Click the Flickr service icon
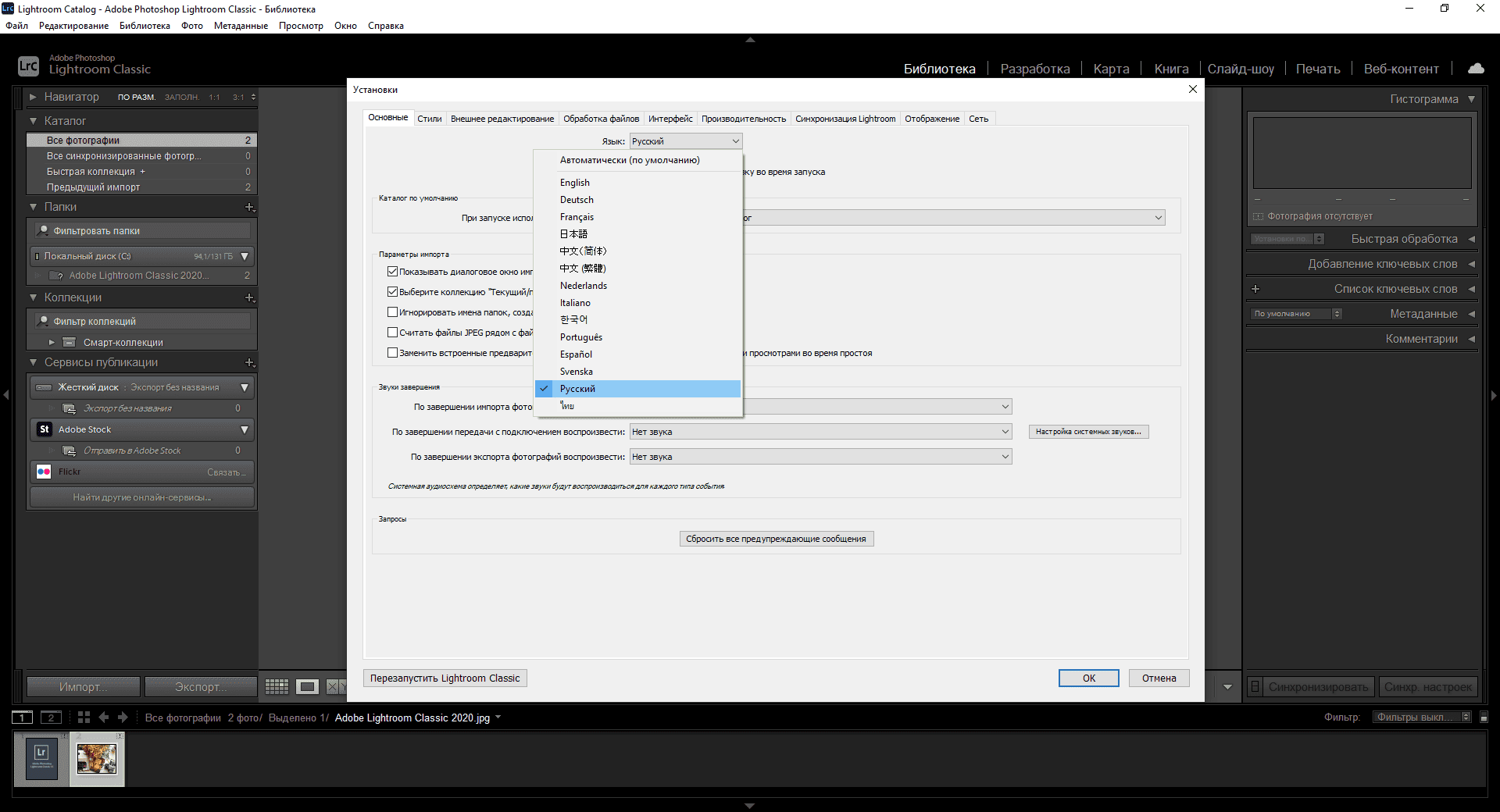This screenshot has height=812, width=1500. click(44, 472)
